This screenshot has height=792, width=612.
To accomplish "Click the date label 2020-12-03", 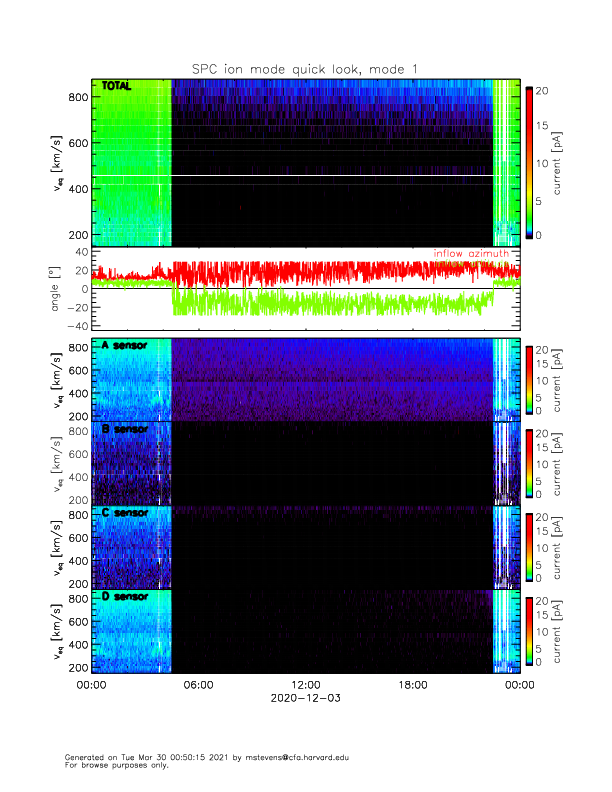I will [x=305, y=698].
